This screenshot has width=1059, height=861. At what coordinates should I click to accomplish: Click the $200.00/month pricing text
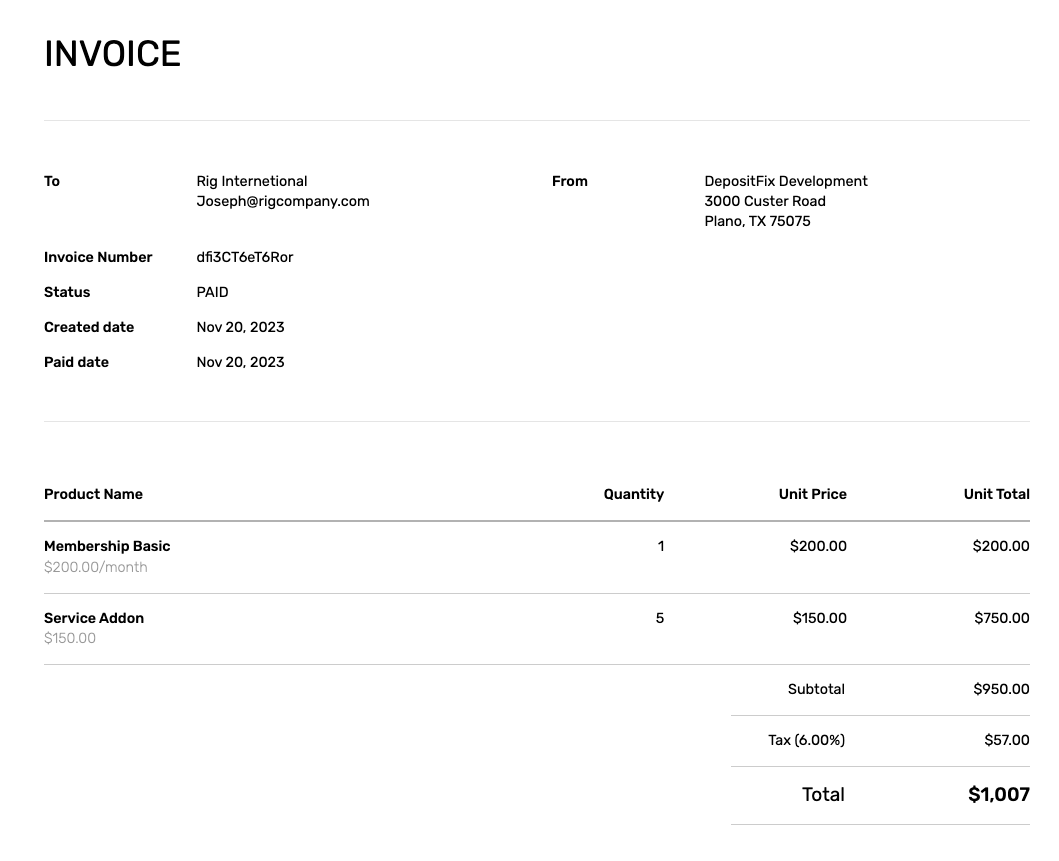coord(95,567)
